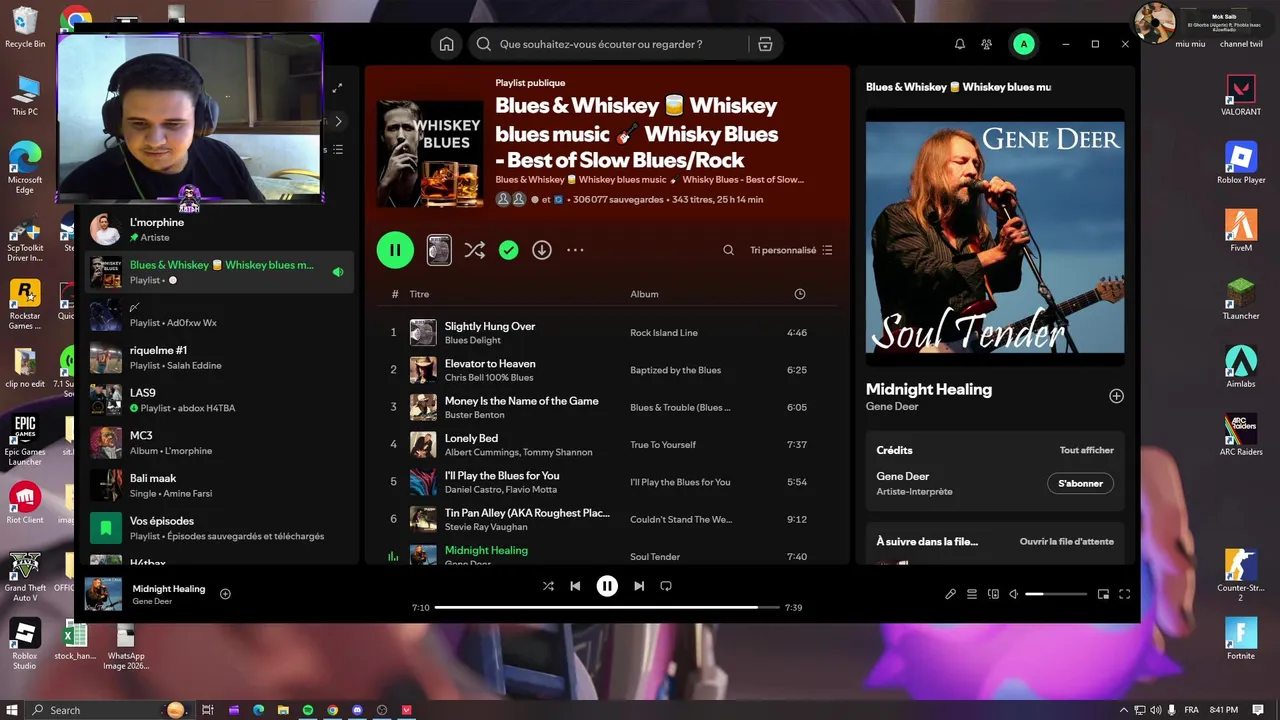Image resolution: width=1280 pixels, height=720 pixels.
Task: Open album link I'll Play the Blues for You
Action: click(x=680, y=482)
